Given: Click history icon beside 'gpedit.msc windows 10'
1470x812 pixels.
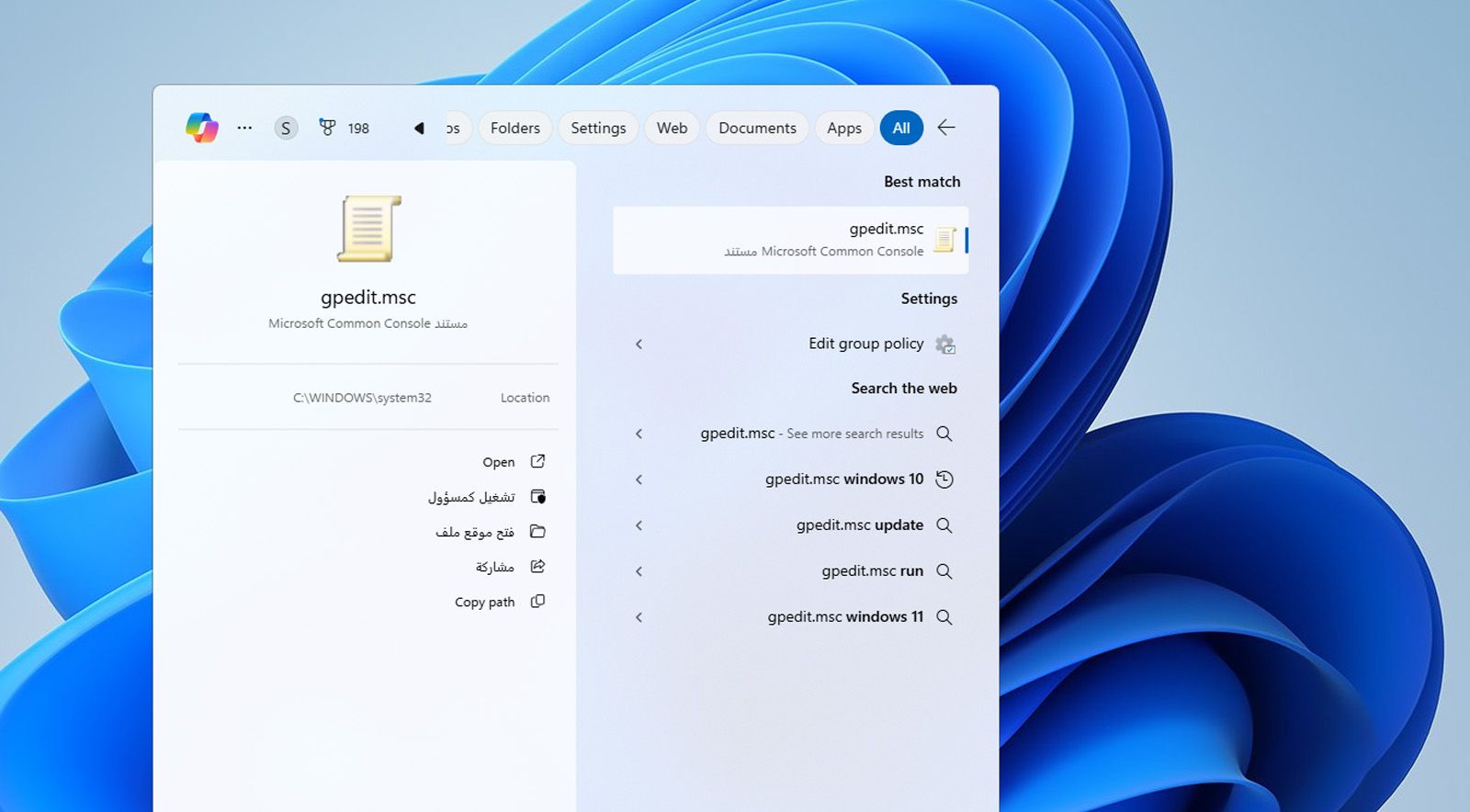Looking at the screenshot, I should [x=944, y=479].
